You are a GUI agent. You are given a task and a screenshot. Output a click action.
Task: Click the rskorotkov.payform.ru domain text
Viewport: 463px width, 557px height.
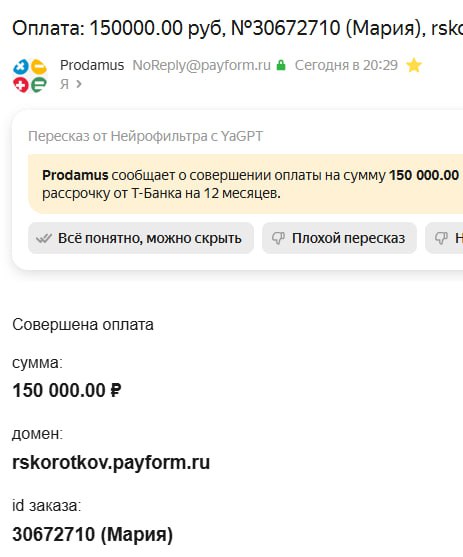pos(111,462)
